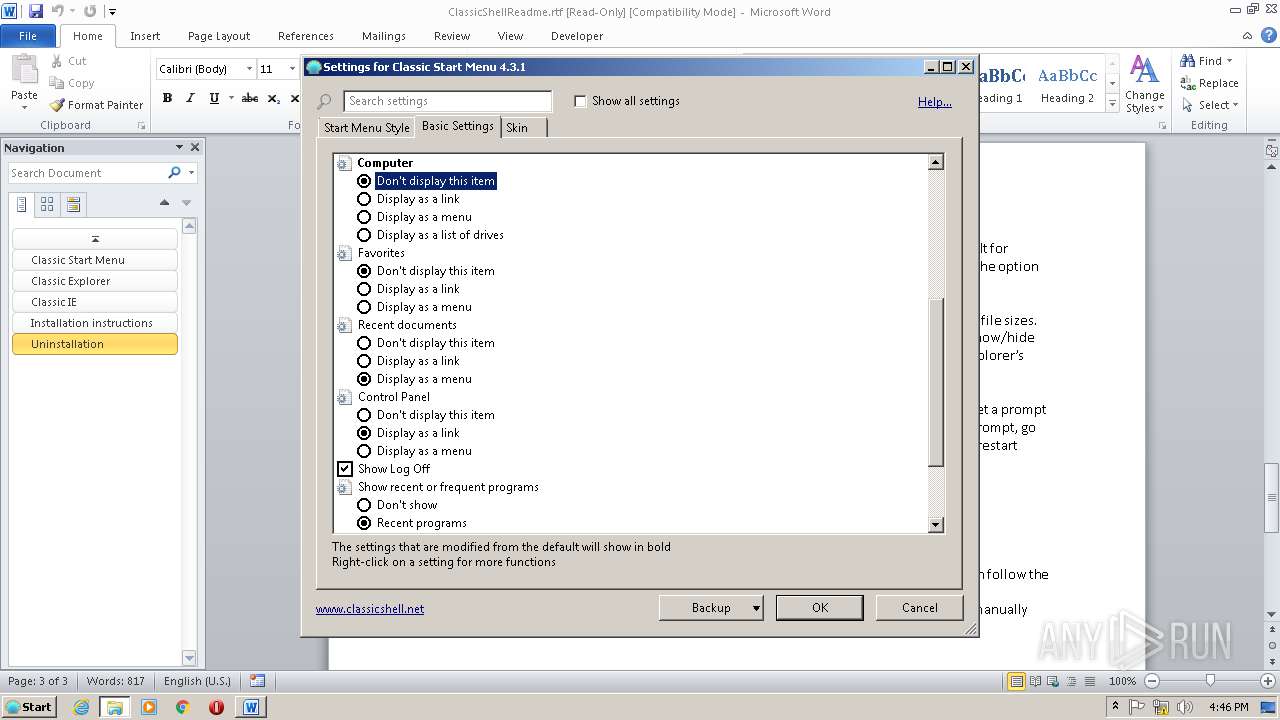Click the Zoom In plus button
The image size is (1280, 720).
[1269, 681]
